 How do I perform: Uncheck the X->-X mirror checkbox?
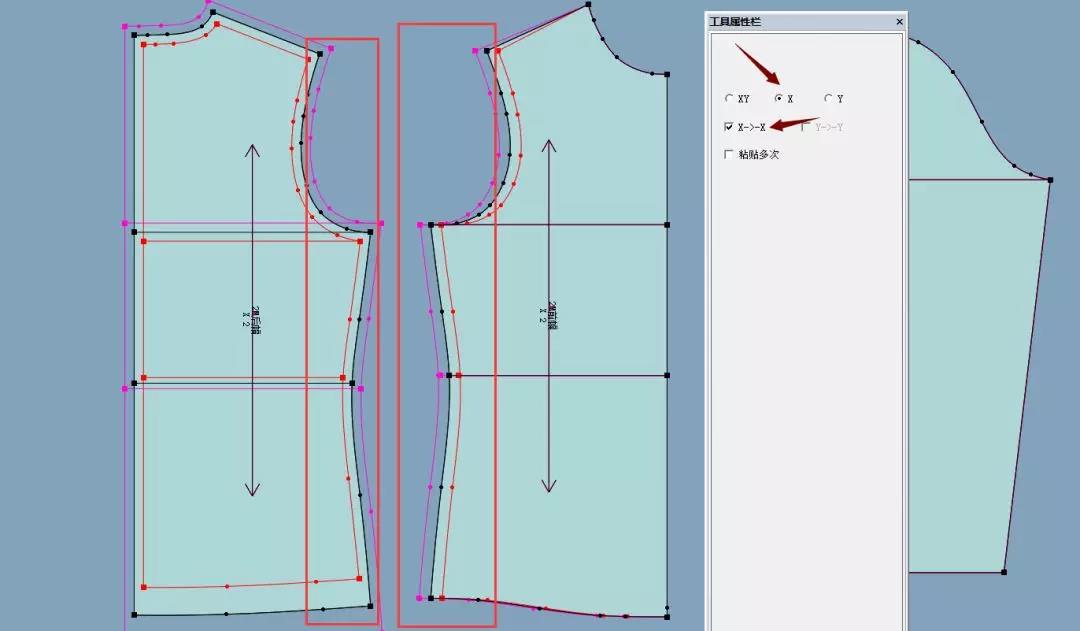coord(729,127)
